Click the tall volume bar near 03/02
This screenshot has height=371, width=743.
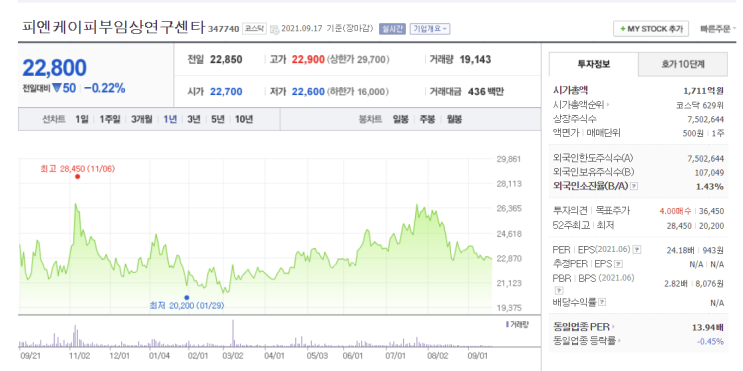(x=233, y=334)
